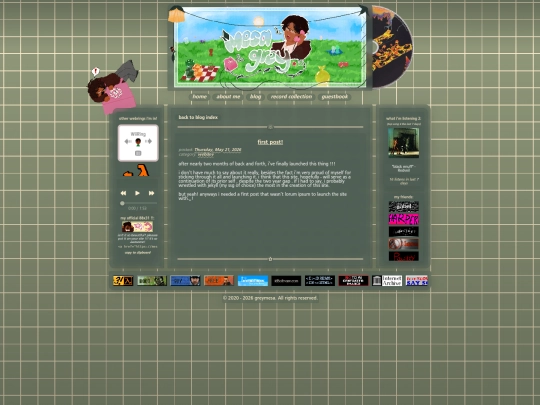Click the black footer badge with small white text
540x405 pixels.
pyautogui.click(x=286, y=281)
